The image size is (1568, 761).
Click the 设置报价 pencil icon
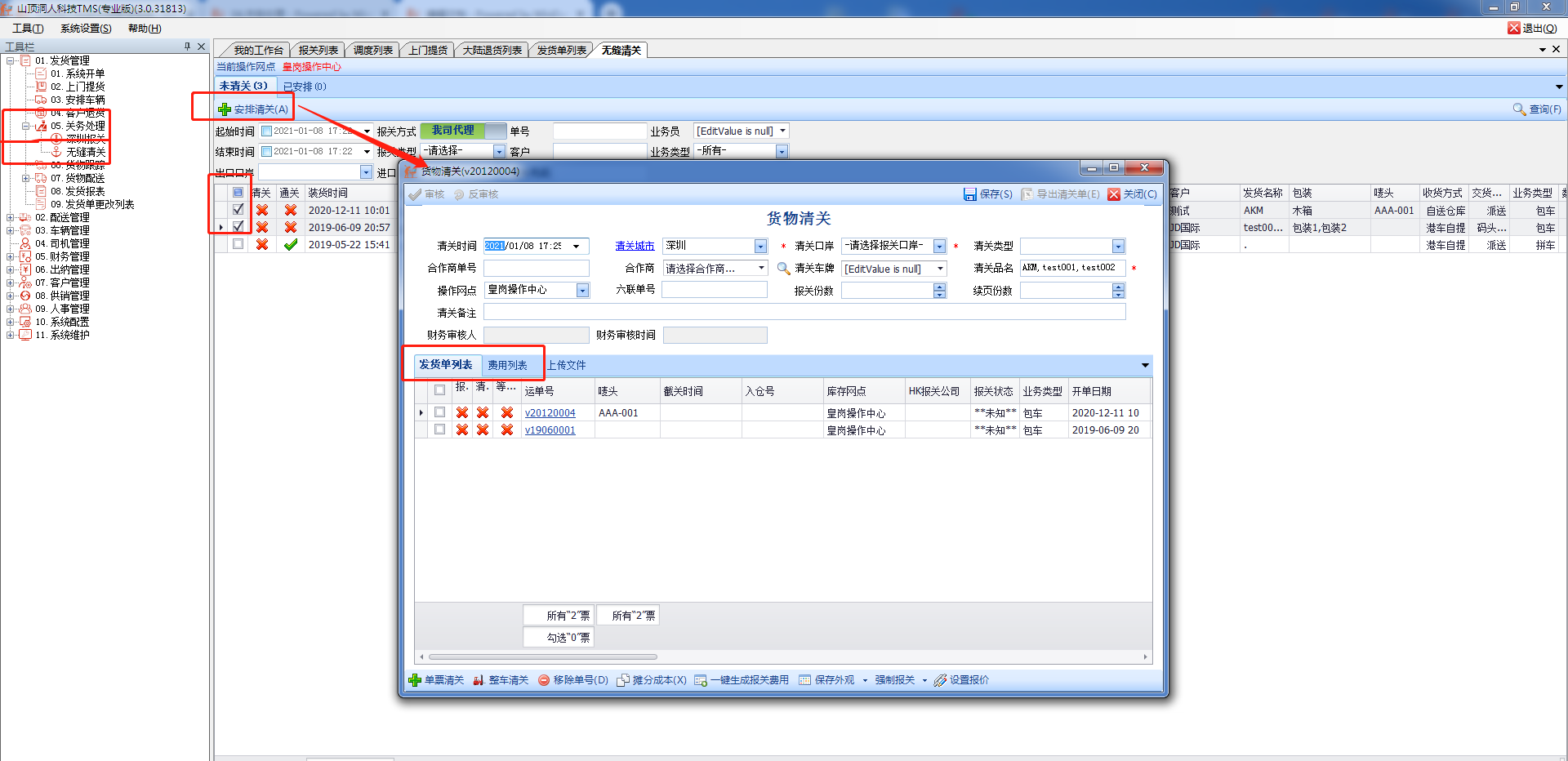940,680
